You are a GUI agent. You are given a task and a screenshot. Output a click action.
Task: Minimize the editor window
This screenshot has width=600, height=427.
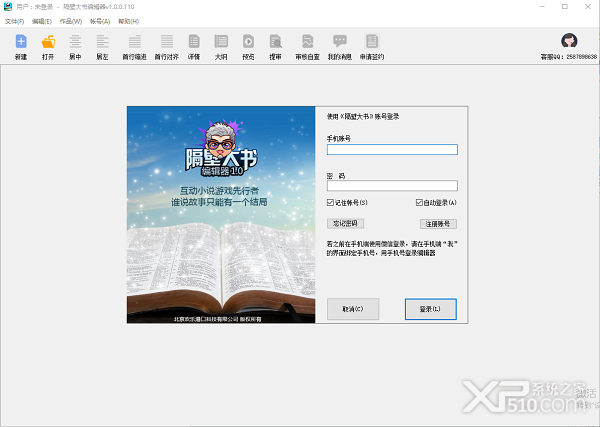542,7
